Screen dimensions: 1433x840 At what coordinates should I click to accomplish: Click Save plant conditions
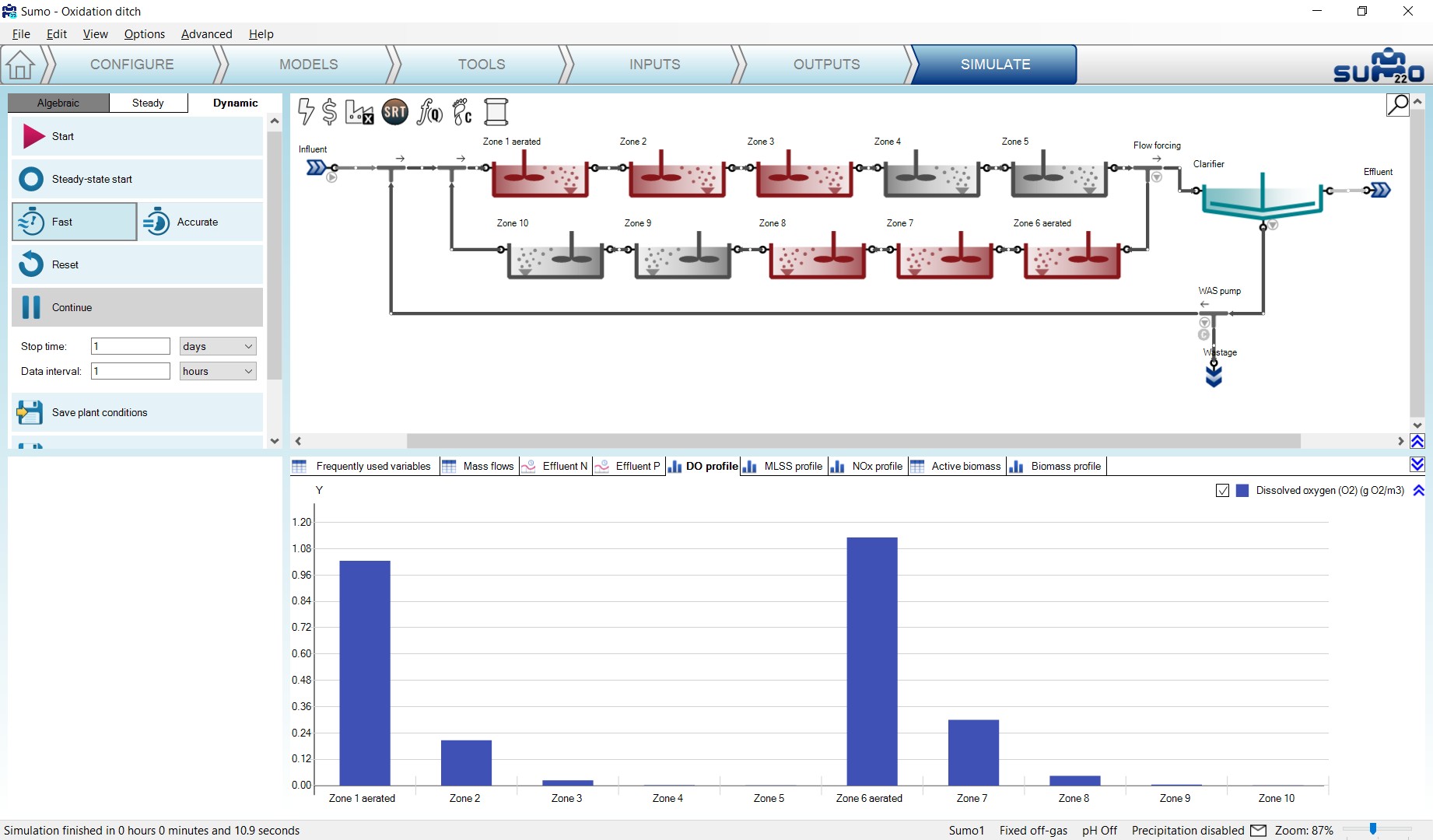pyautogui.click(x=137, y=412)
